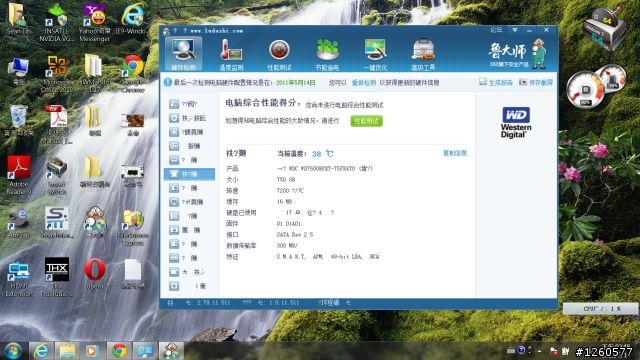The image size is (640, 360).
Task: Open the PDF document on the desktop
Action: click(x=56, y=124)
